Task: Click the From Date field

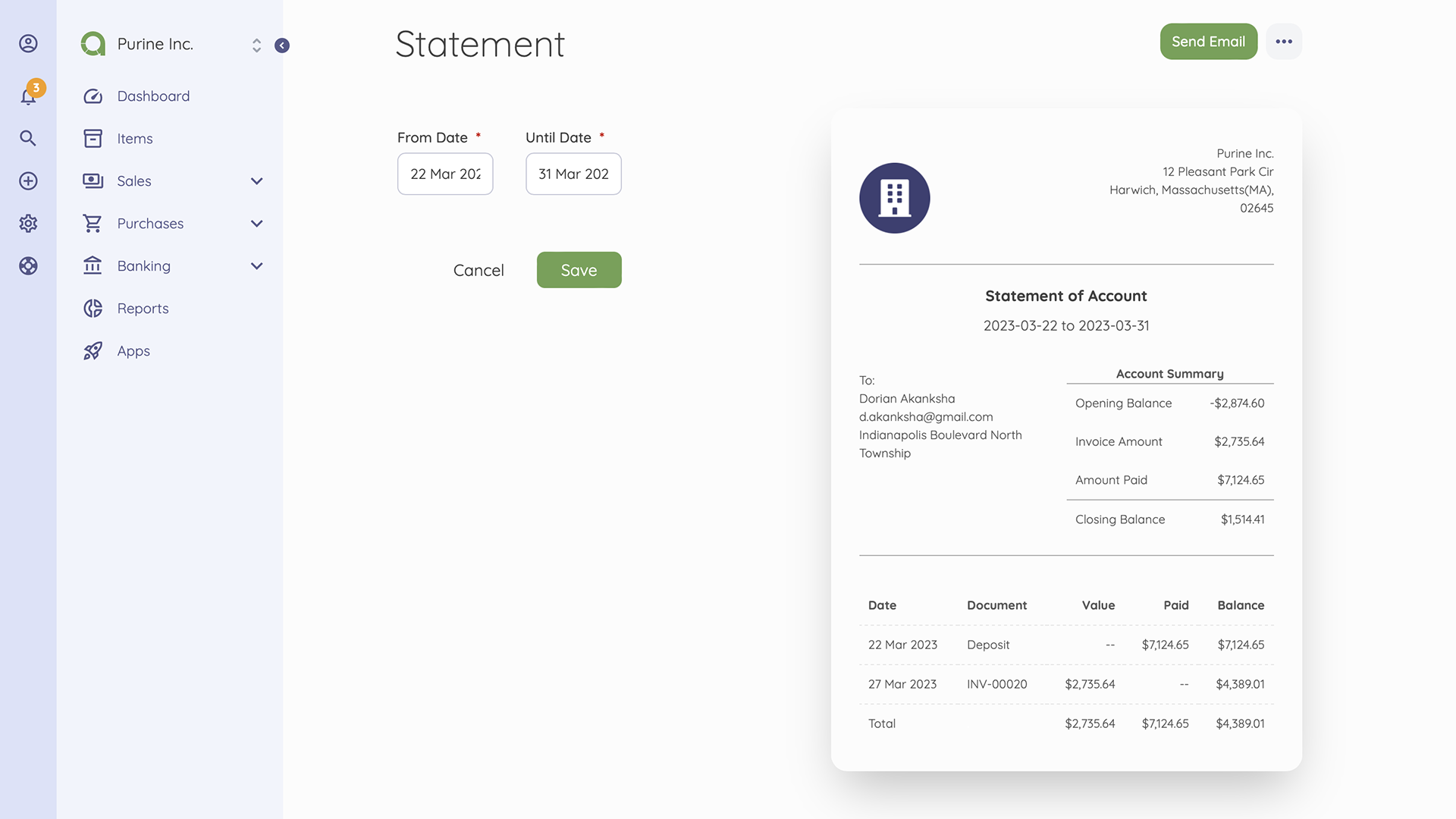Action: (445, 174)
